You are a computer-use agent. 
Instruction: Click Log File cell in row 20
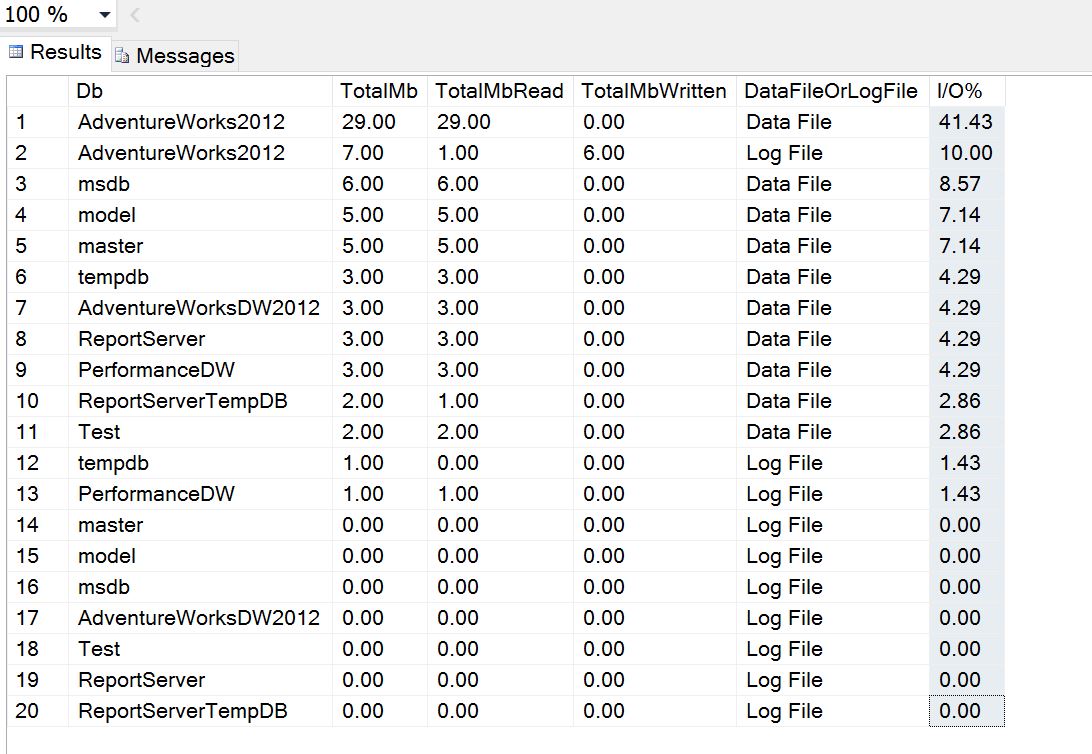click(x=832, y=711)
